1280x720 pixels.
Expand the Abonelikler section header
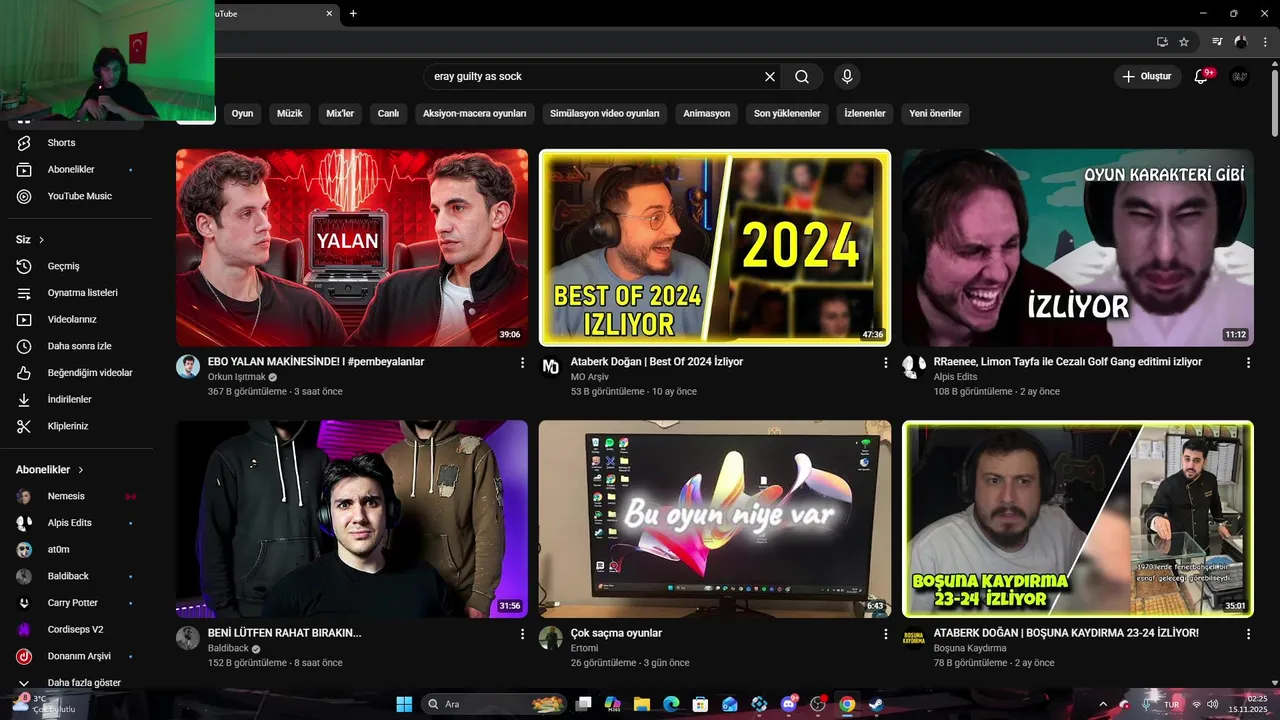click(x=49, y=470)
